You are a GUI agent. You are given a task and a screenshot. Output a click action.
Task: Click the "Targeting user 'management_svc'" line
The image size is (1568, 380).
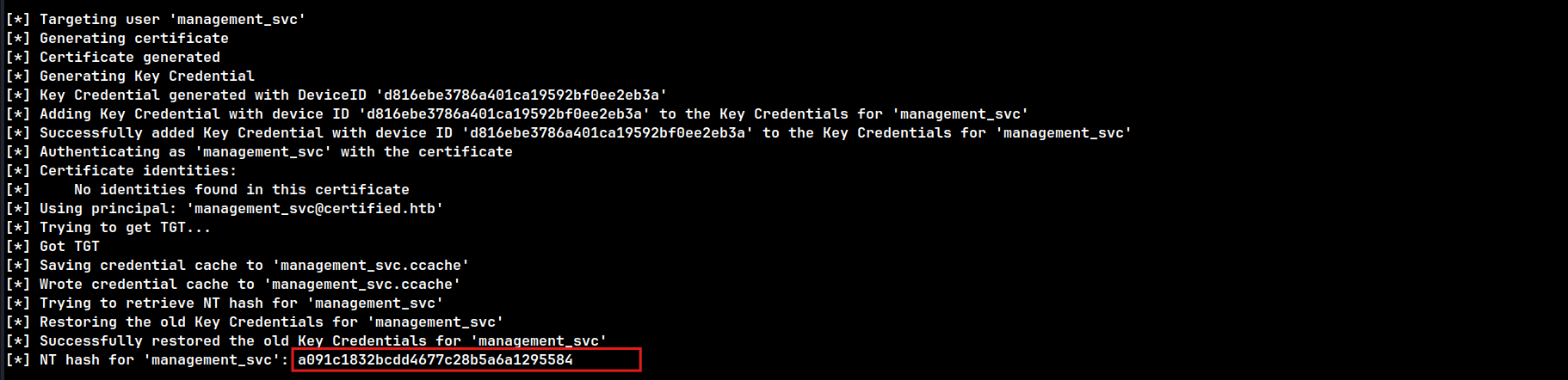[172, 19]
